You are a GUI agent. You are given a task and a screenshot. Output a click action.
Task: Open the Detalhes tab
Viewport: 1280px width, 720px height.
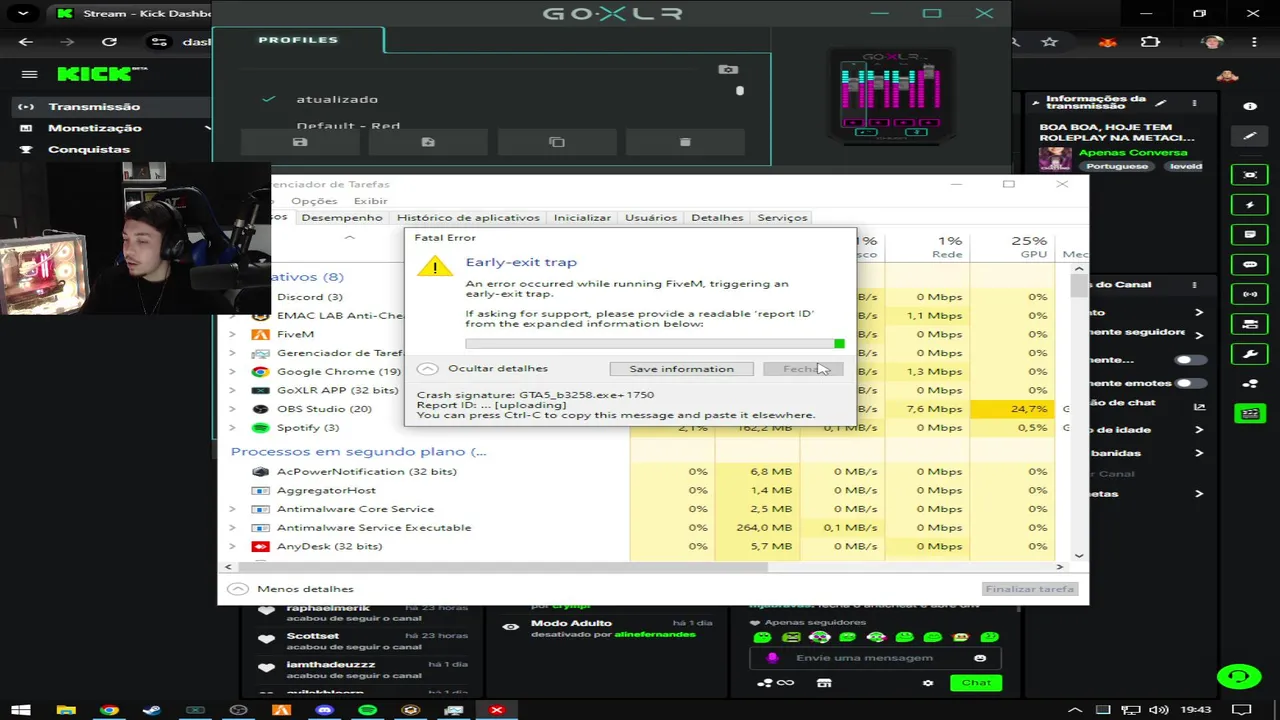pyautogui.click(x=717, y=217)
